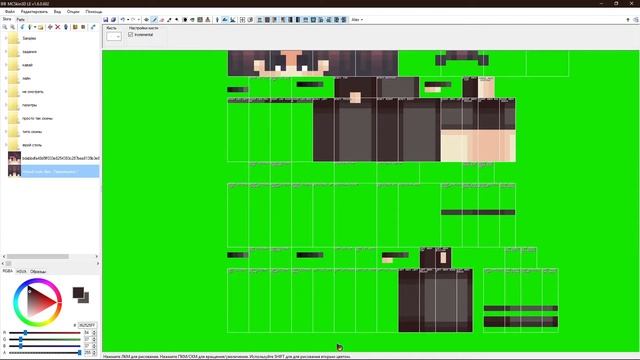640x360 pixels.
Task: Open the Опции menu
Action: (73, 11)
